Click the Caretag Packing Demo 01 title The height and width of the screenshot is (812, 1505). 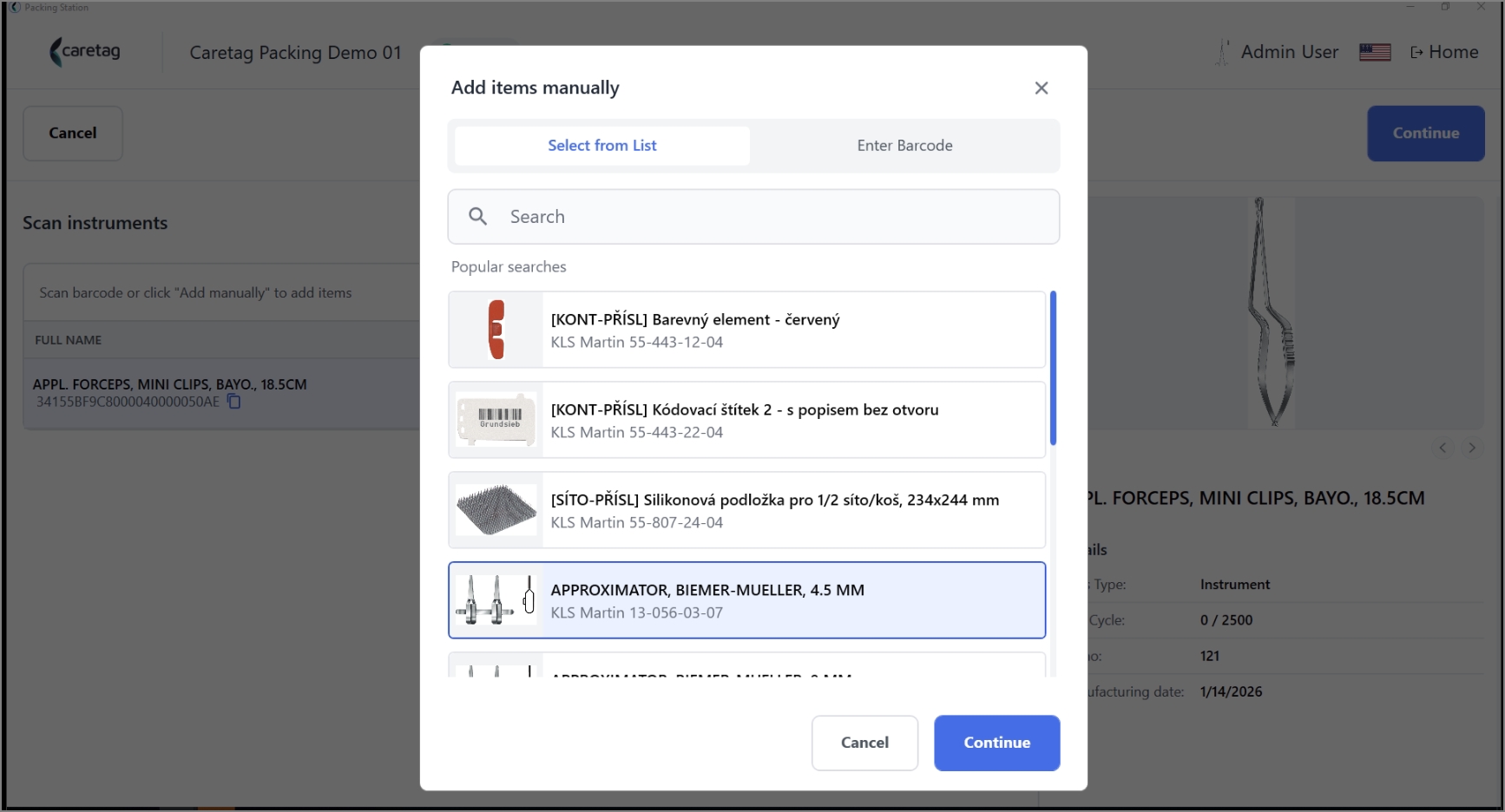pos(295,53)
